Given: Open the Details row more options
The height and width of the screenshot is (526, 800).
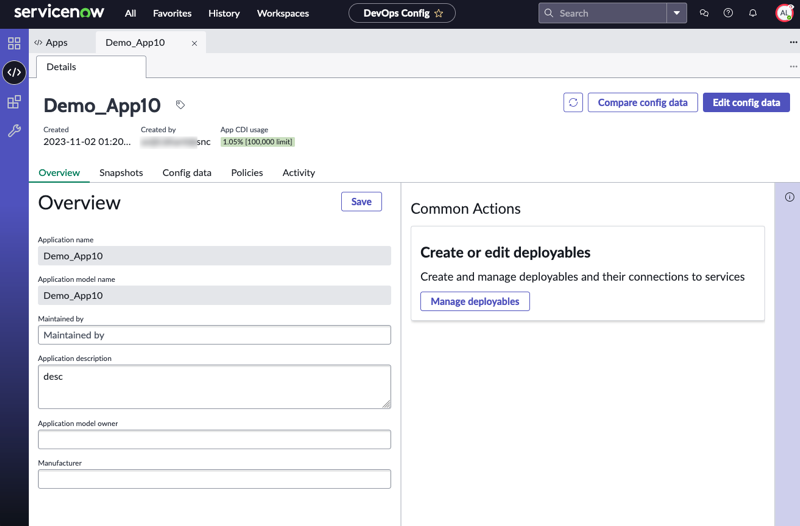Looking at the screenshot, I should pyautogui.click(x=793, y=66).
